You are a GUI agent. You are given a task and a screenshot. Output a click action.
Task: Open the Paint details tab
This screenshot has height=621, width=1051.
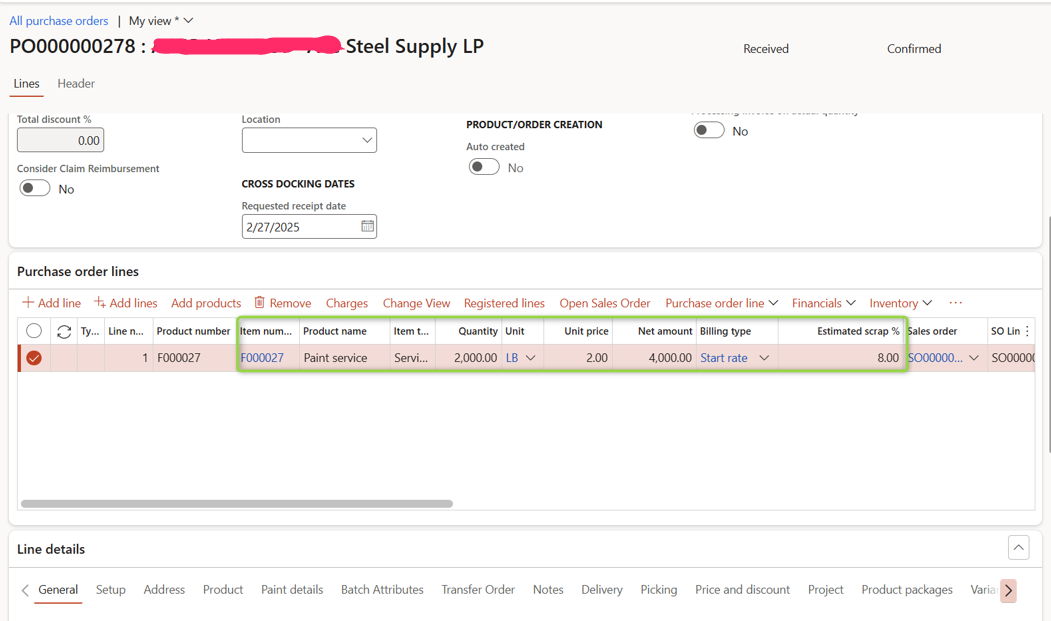click(x=292, y=590)
